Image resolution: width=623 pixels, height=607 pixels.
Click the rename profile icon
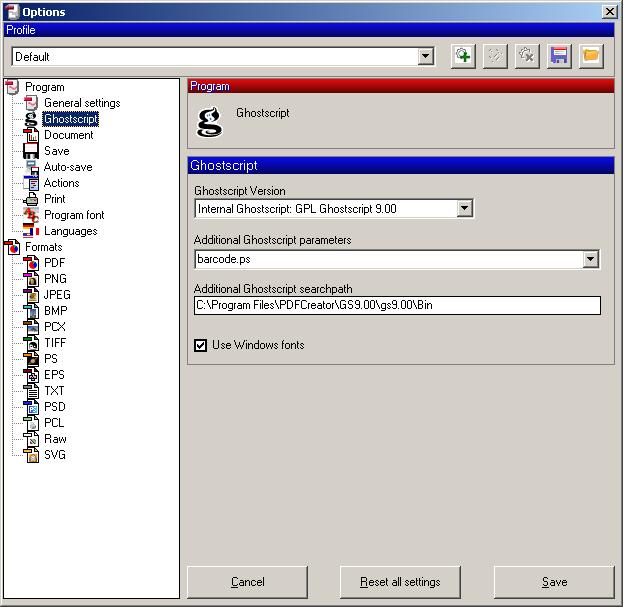[x=495, y=56]
